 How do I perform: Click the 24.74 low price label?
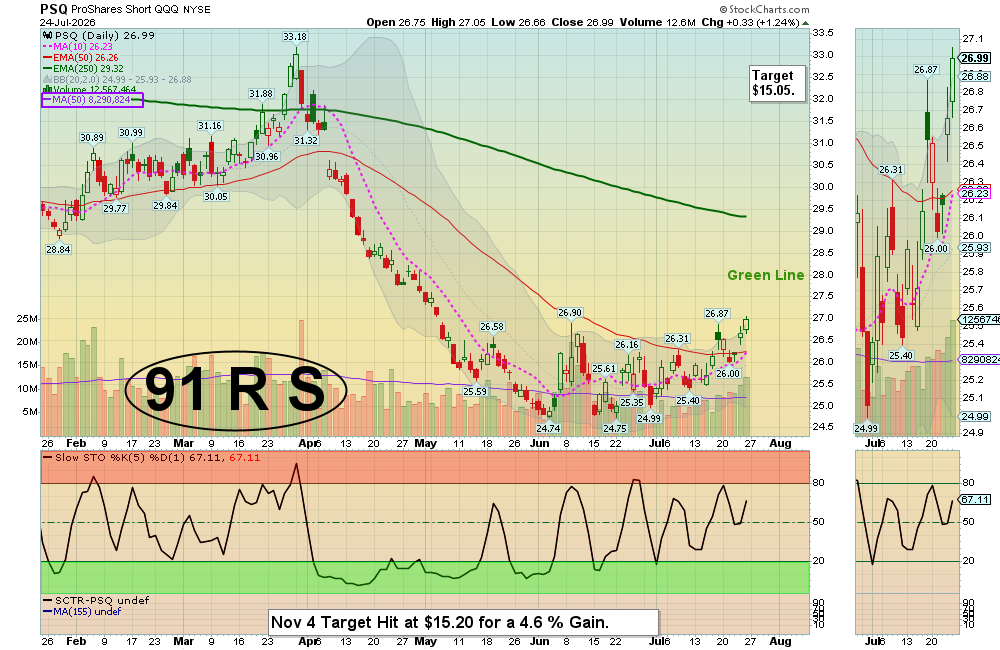pyautogui.click(x=548, y=429)
